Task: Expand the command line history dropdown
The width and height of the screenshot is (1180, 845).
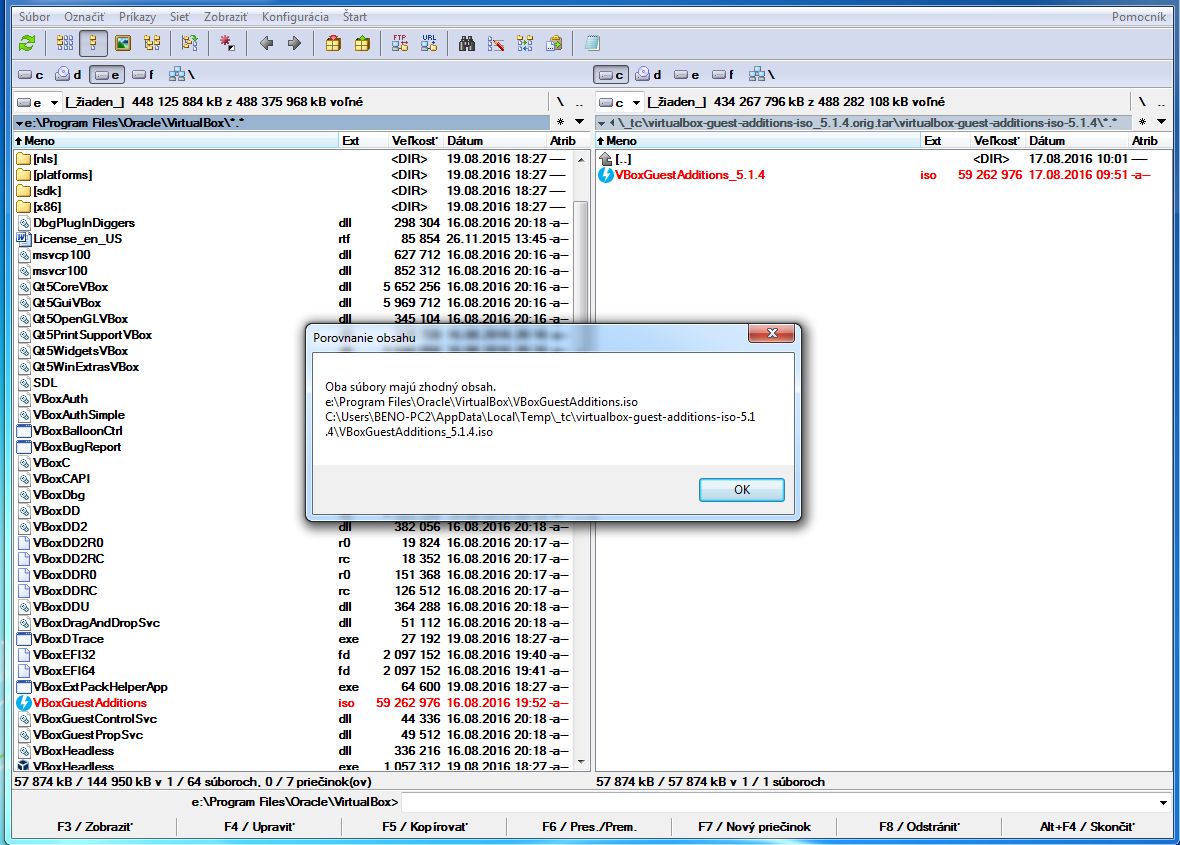Action: tap(1163, 802)
